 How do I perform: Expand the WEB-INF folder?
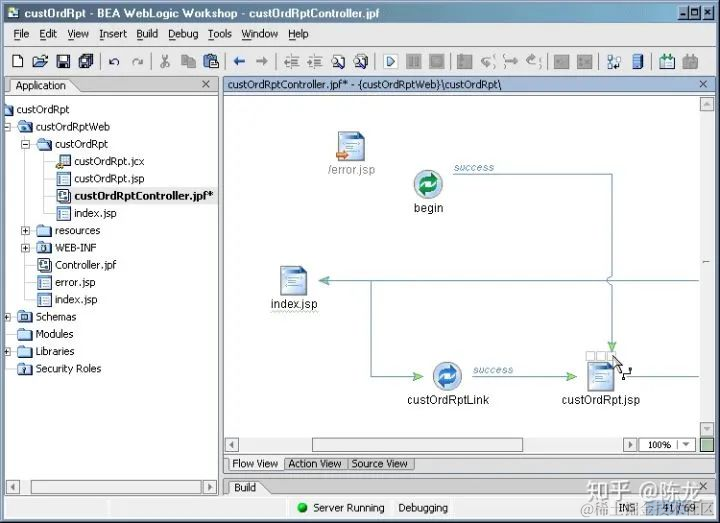click(26, 248)
